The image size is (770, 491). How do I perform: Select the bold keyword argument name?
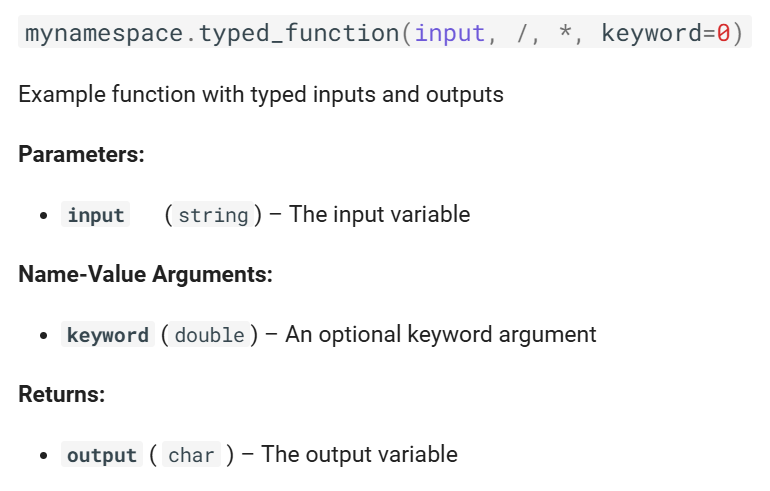click(108, 334)
